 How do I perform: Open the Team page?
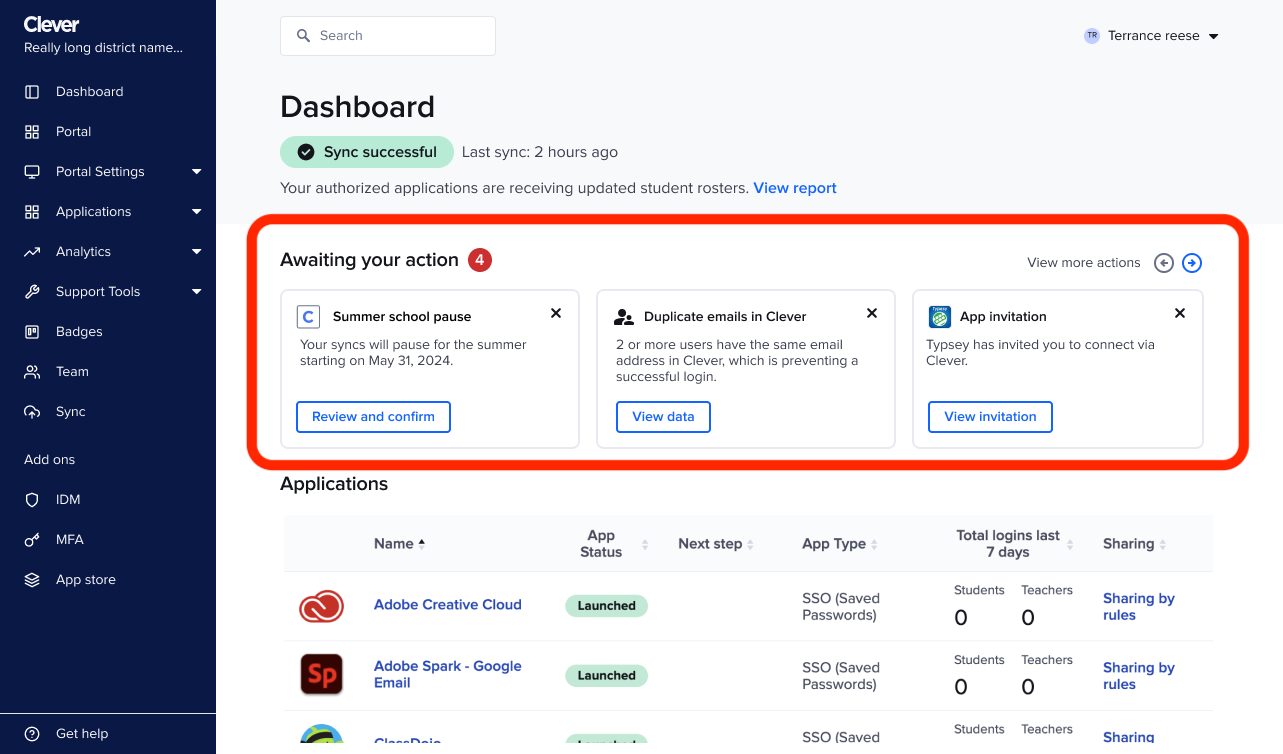71,371
